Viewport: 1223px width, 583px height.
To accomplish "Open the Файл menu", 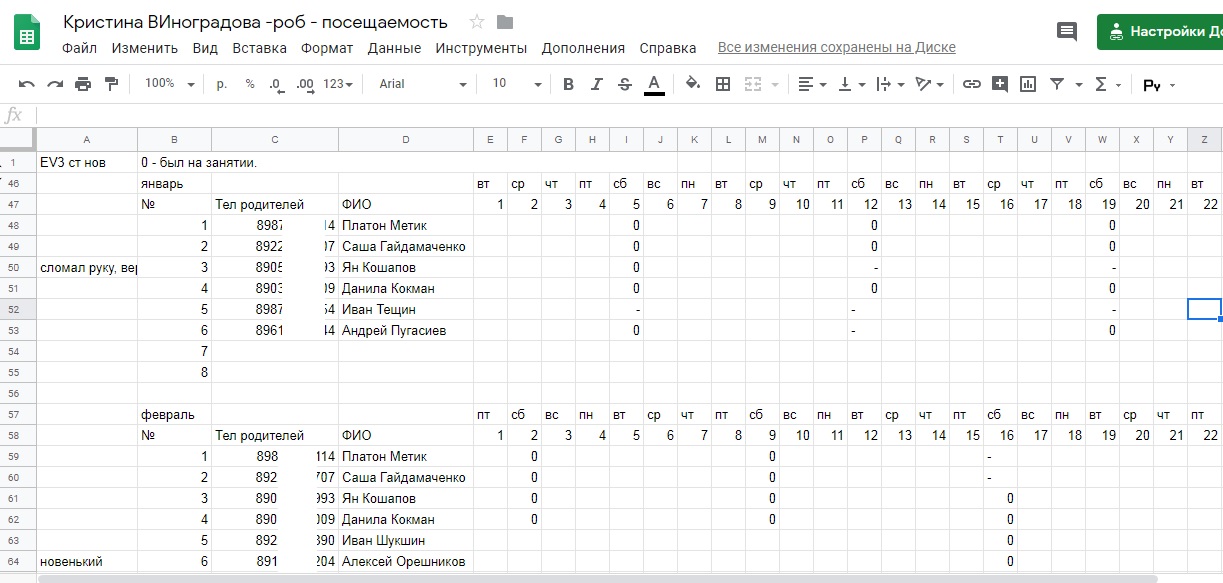I will pos(79,48).
